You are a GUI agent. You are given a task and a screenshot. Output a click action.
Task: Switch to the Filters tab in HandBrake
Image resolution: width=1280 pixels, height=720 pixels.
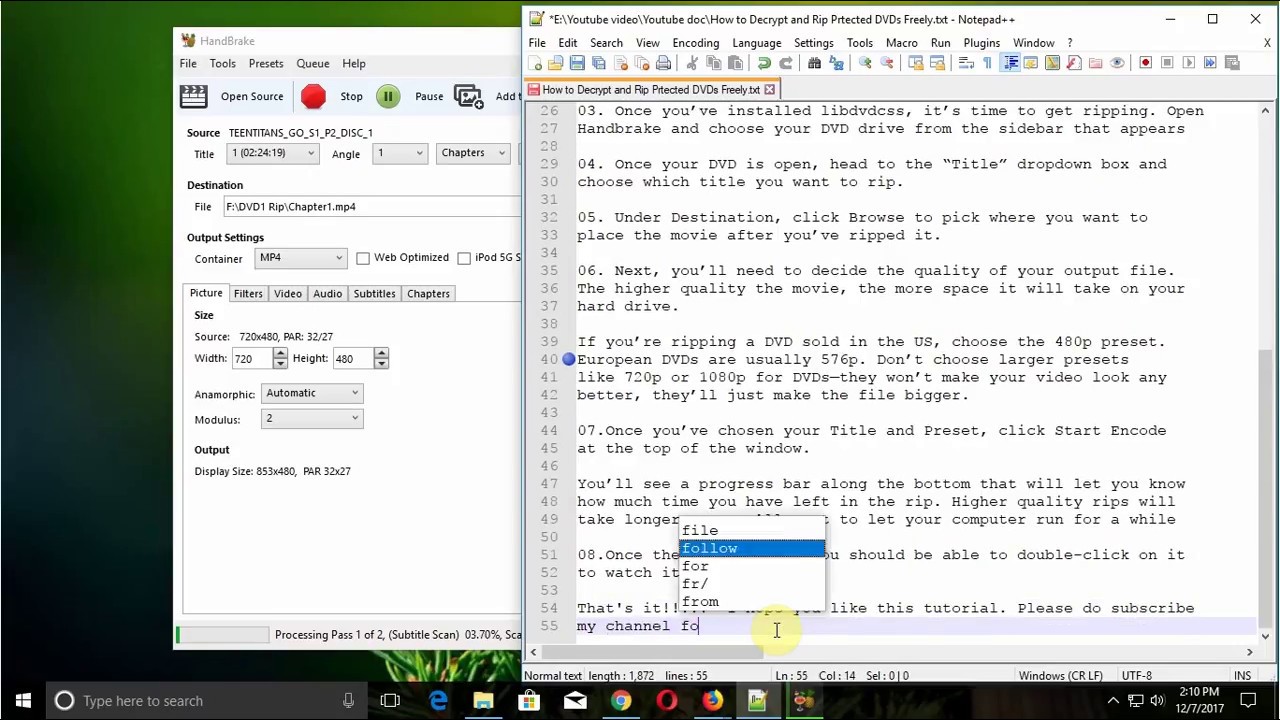pos(248,294)
